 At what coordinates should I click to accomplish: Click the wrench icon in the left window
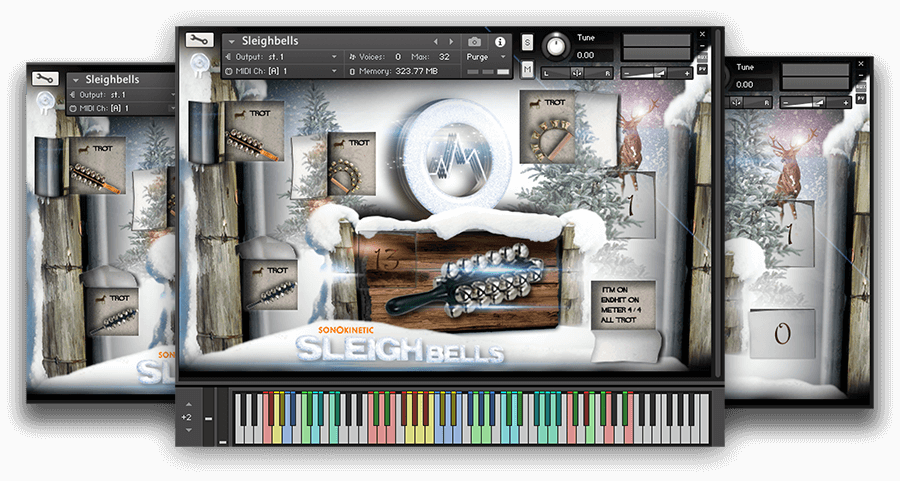45,78
